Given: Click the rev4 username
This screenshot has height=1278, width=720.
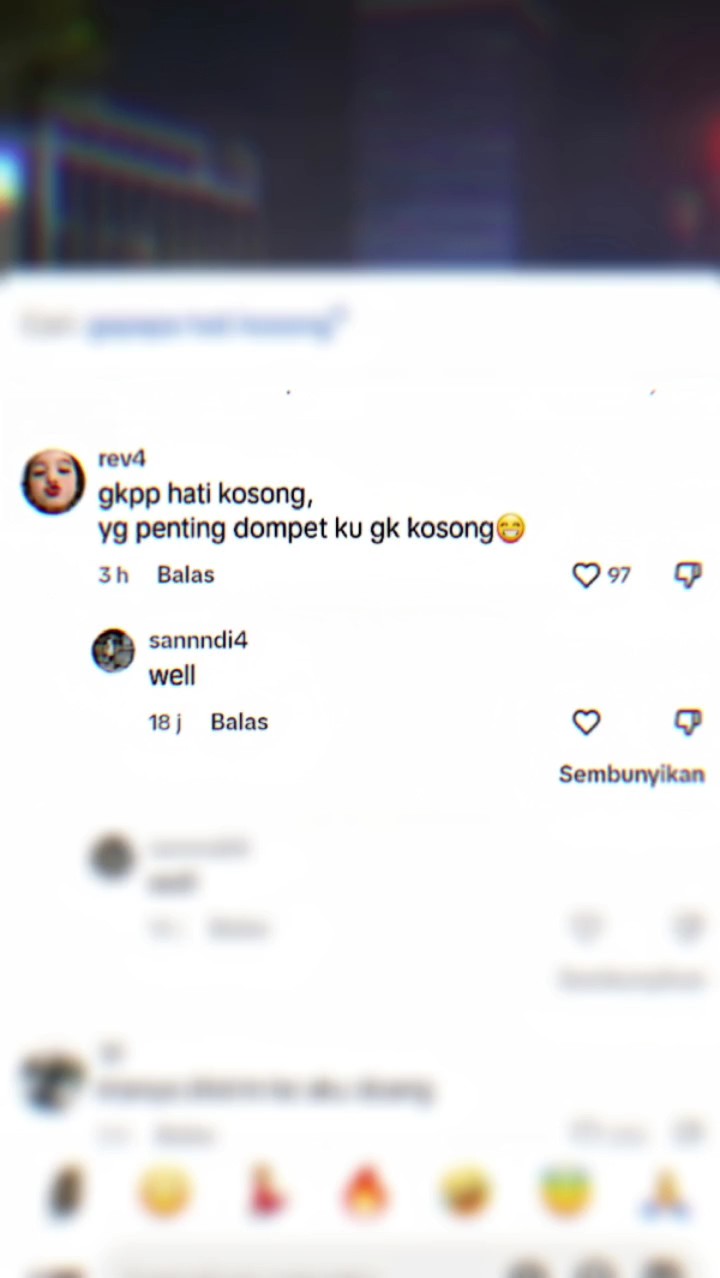Looking at the screenshot, I should pos(122,459).
